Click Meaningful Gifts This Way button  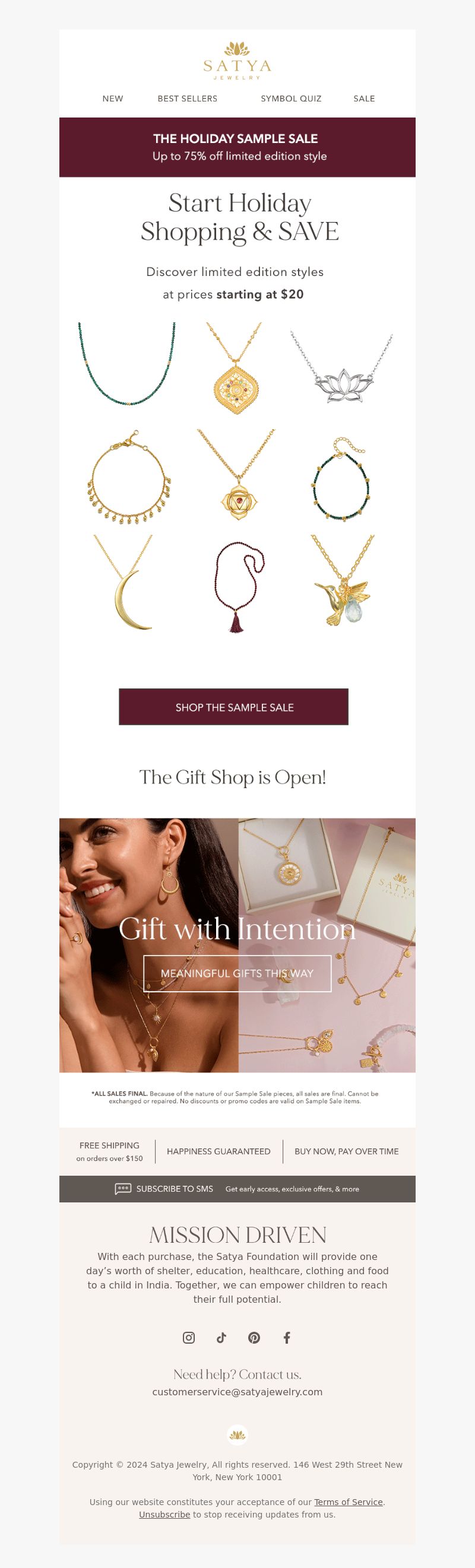pyautogui.click(x=237, y=973)
